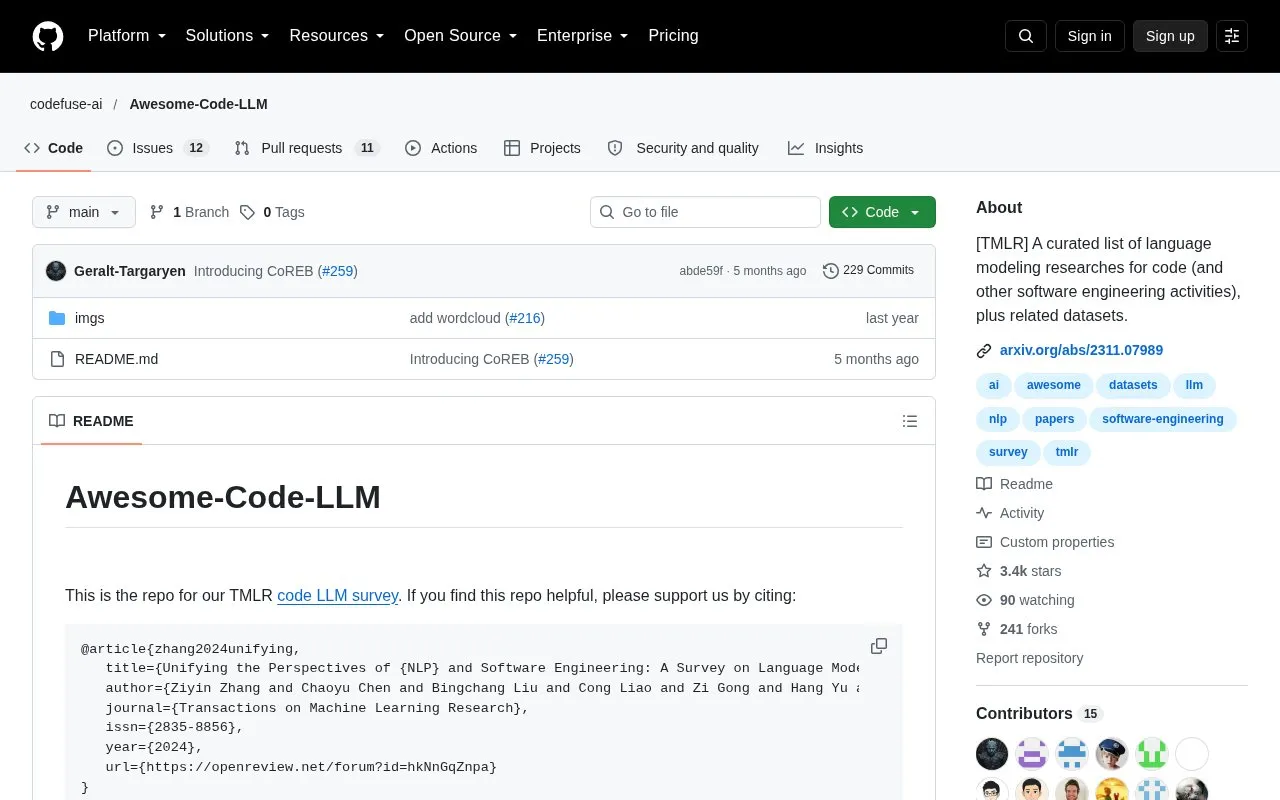The image size is (1280, 800).
Task: Click the GitHub logo icon
Action: (48, 36)
